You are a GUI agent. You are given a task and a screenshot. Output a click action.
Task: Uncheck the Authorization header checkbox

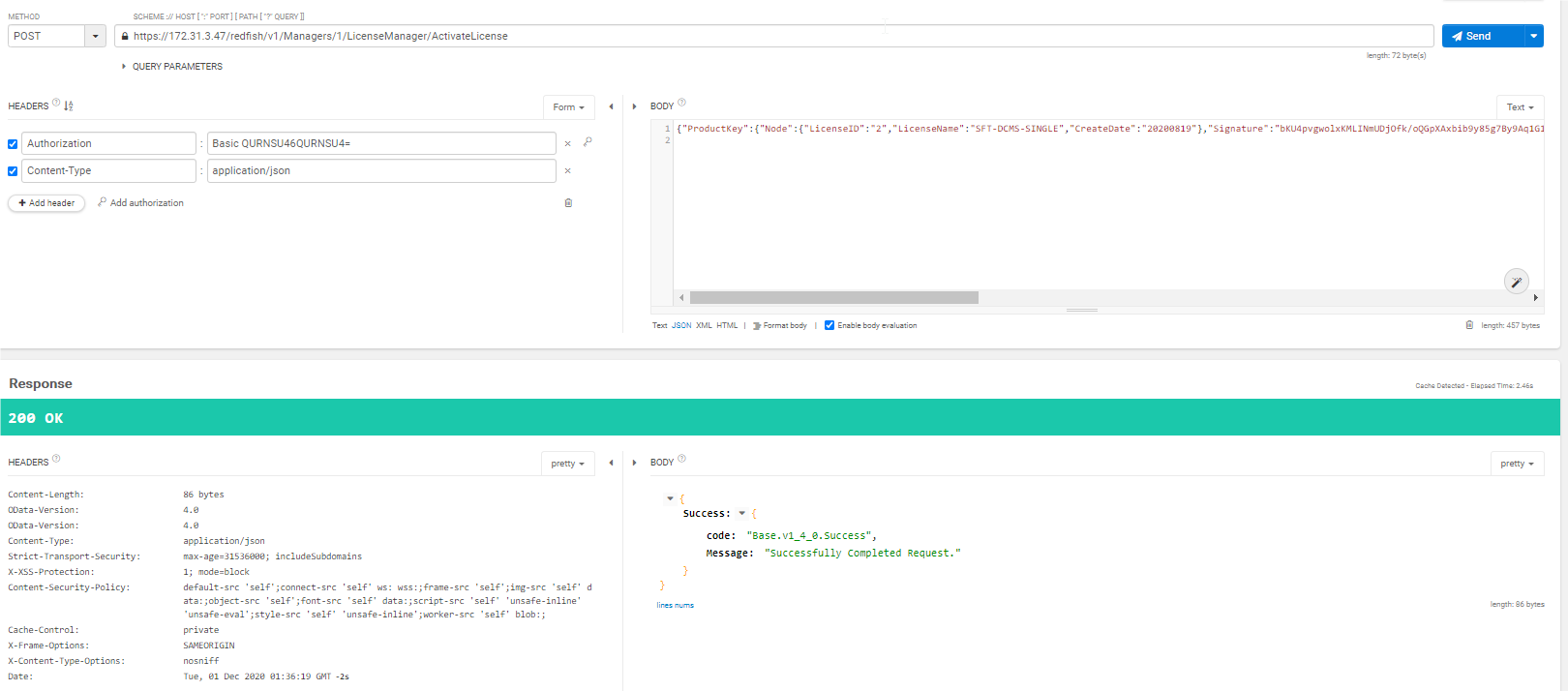coord(13,144)
